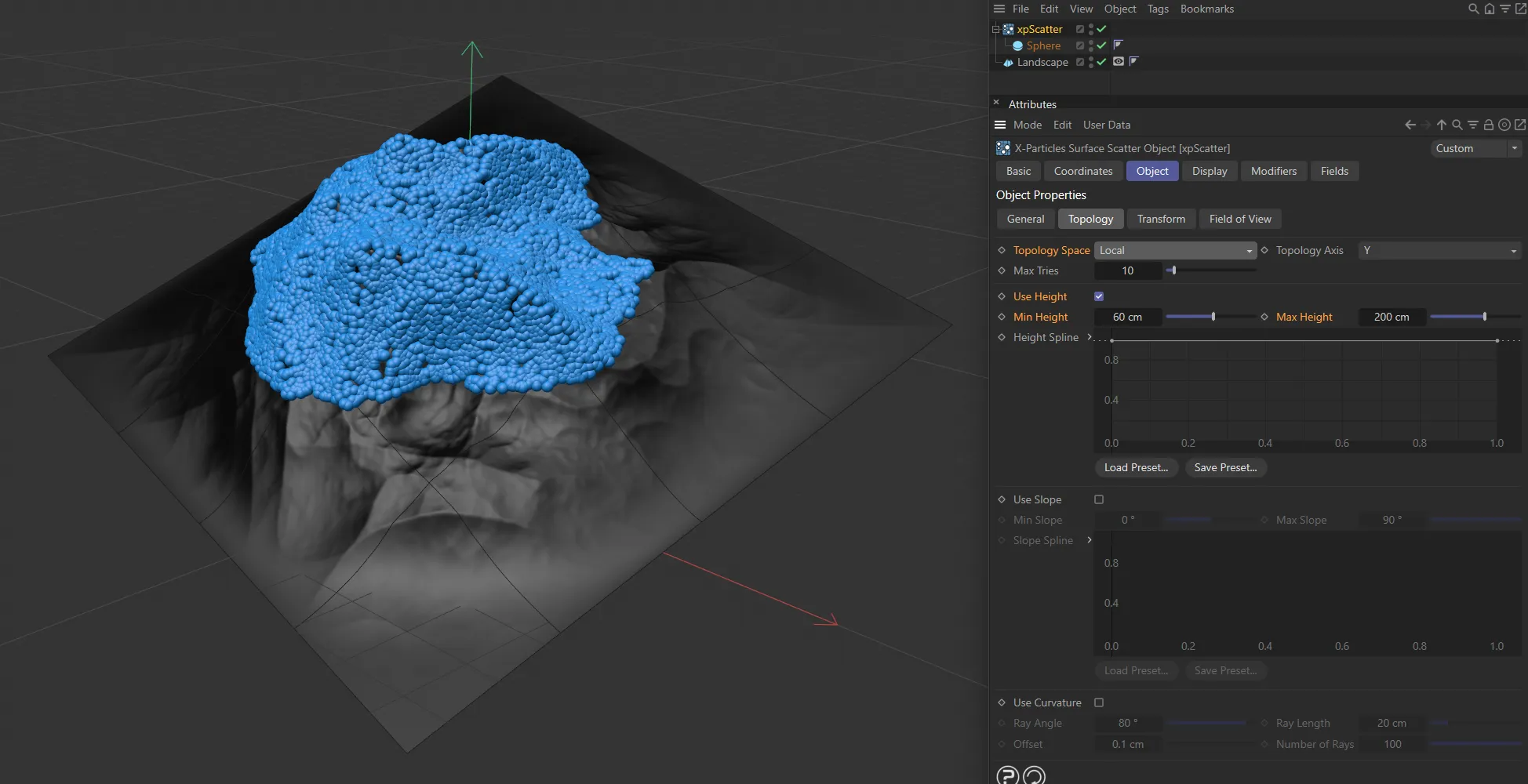Select the xpScatter object icon
Image resolution: width=1528 pixels, height=784 pixels.
click(1010, 29)
